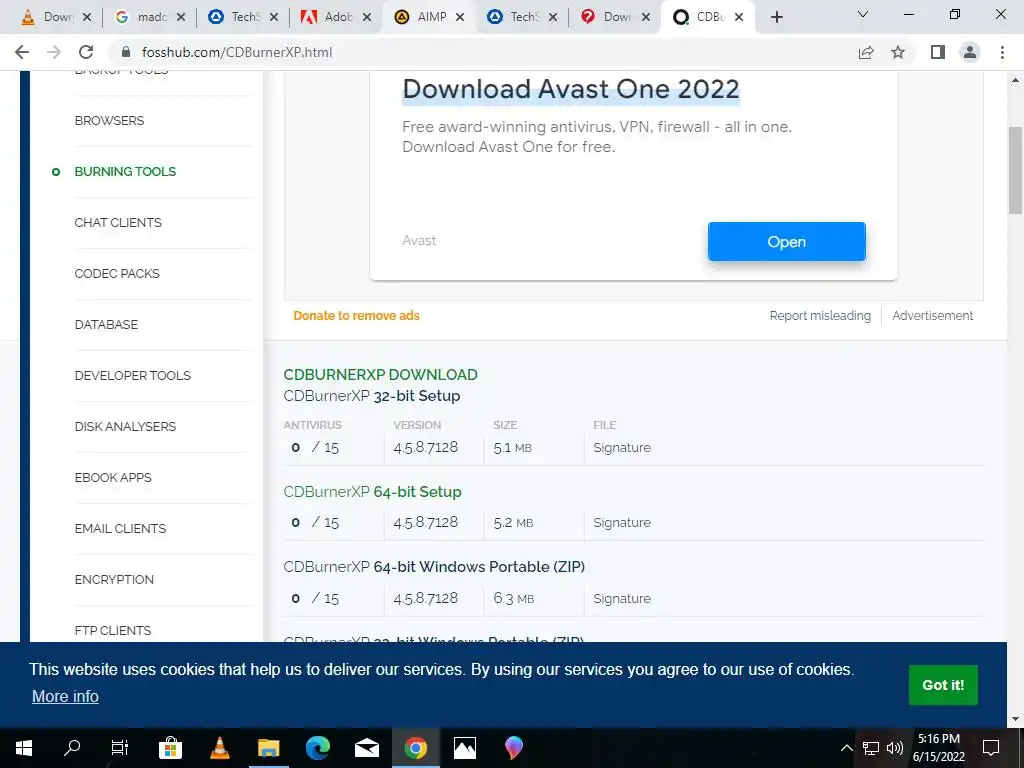The image size is (1024, 768).
Task: Open the Paint 3D taskbar icon
Action: point(514,748)
